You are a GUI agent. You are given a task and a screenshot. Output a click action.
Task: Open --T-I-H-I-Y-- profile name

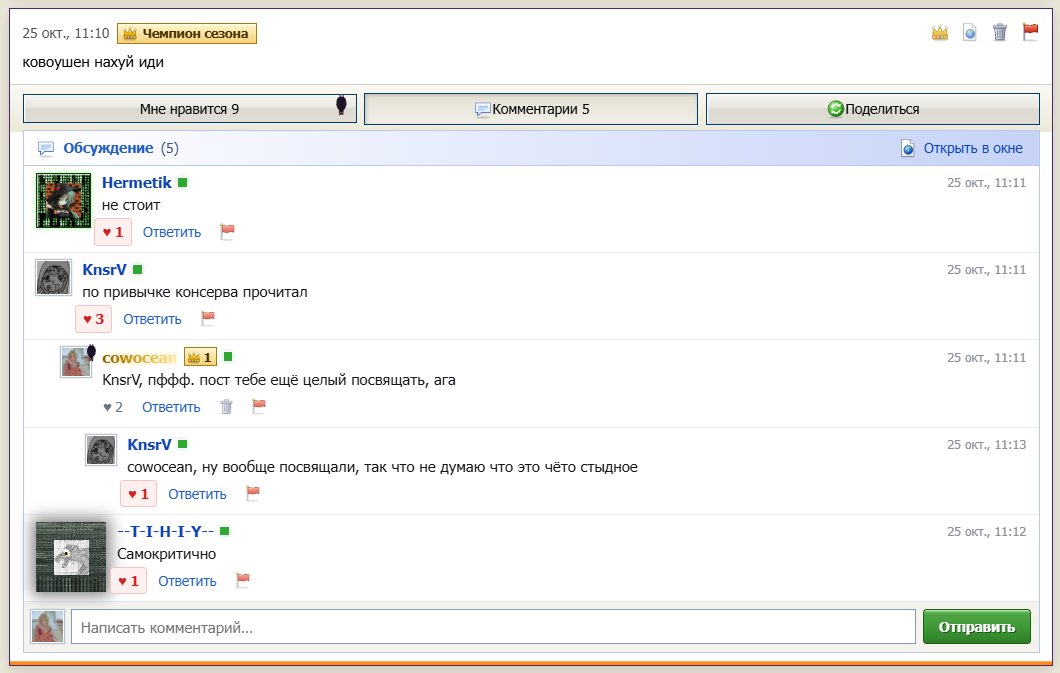point(166,532)
